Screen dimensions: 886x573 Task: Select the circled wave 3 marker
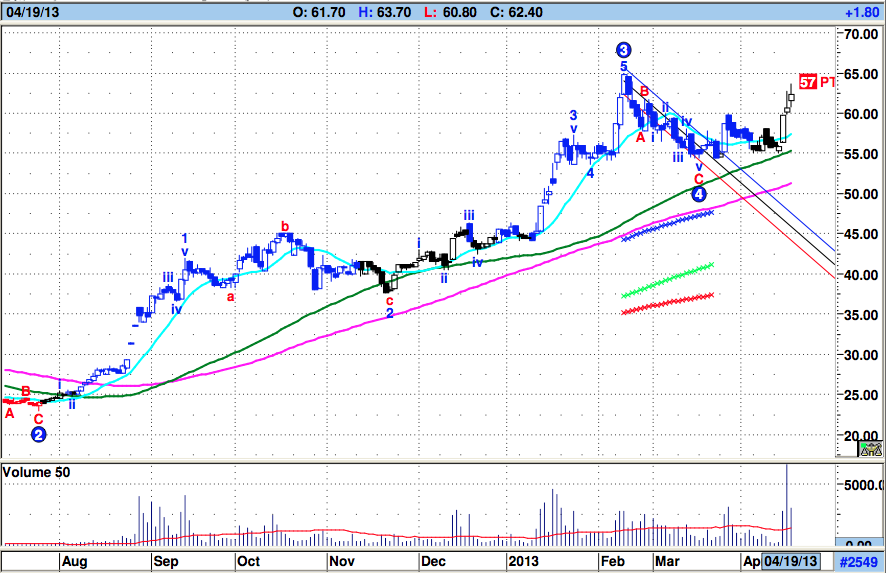[623, 50]
